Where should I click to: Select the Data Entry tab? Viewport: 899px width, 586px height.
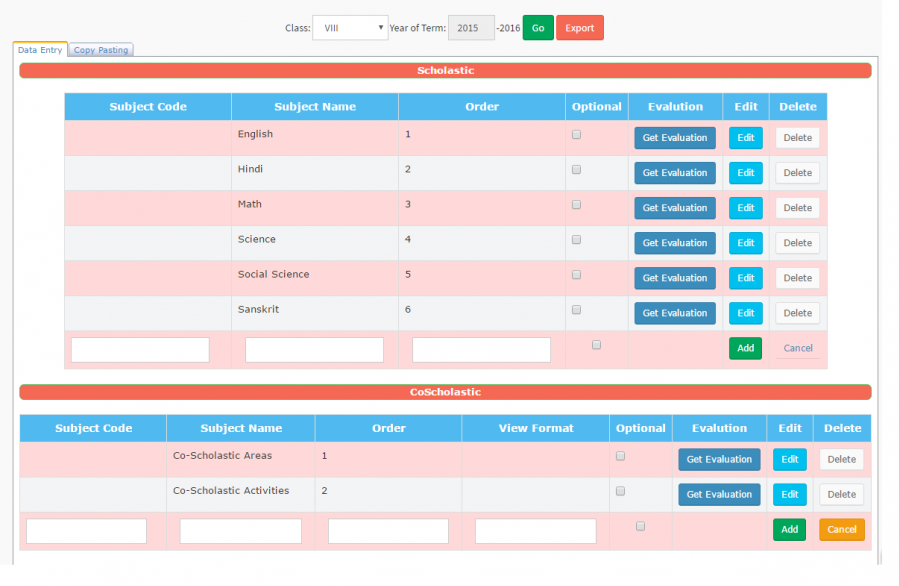coord(40,50)
